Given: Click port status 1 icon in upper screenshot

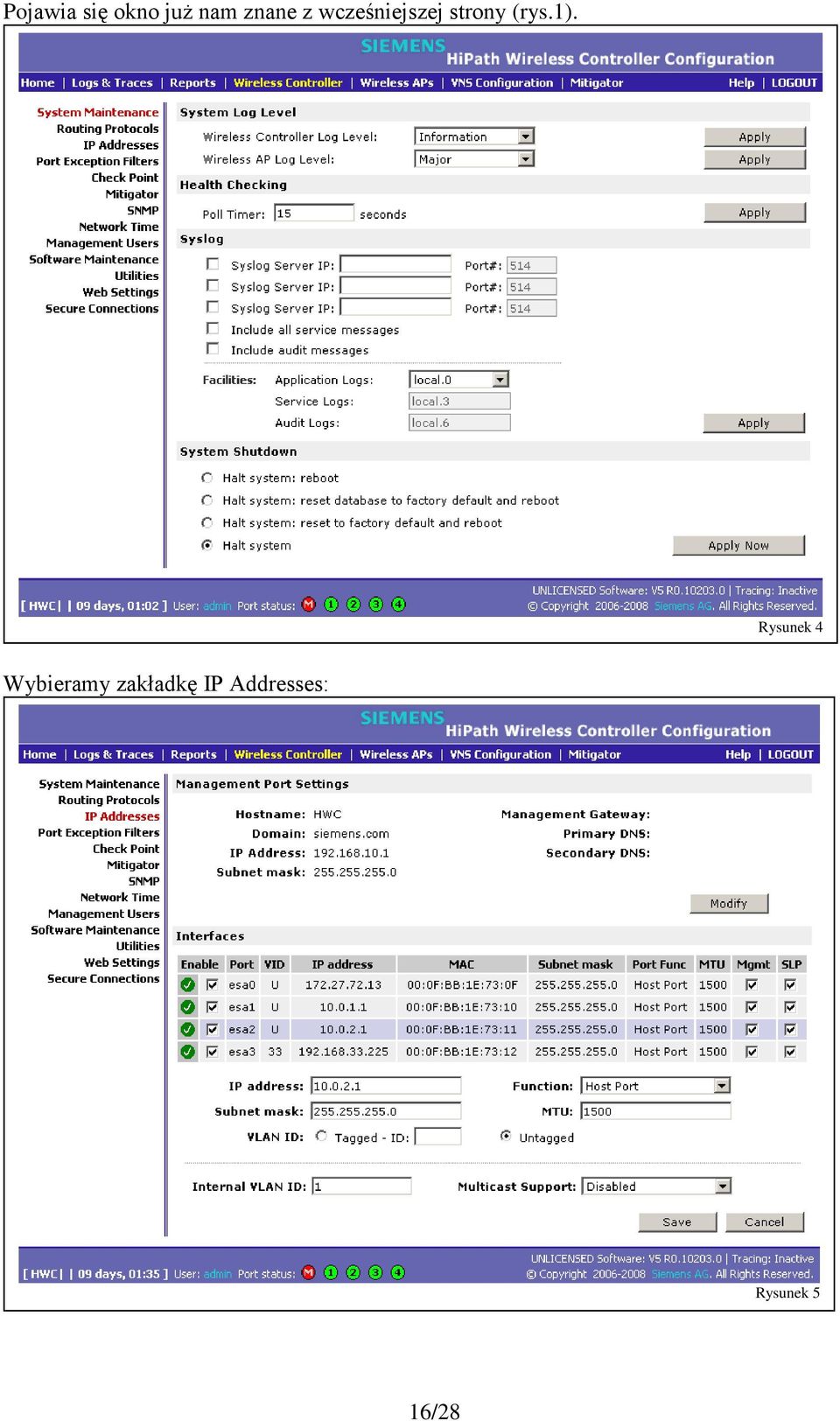Looking at the screenshot, I should click(x=331, y=604).
